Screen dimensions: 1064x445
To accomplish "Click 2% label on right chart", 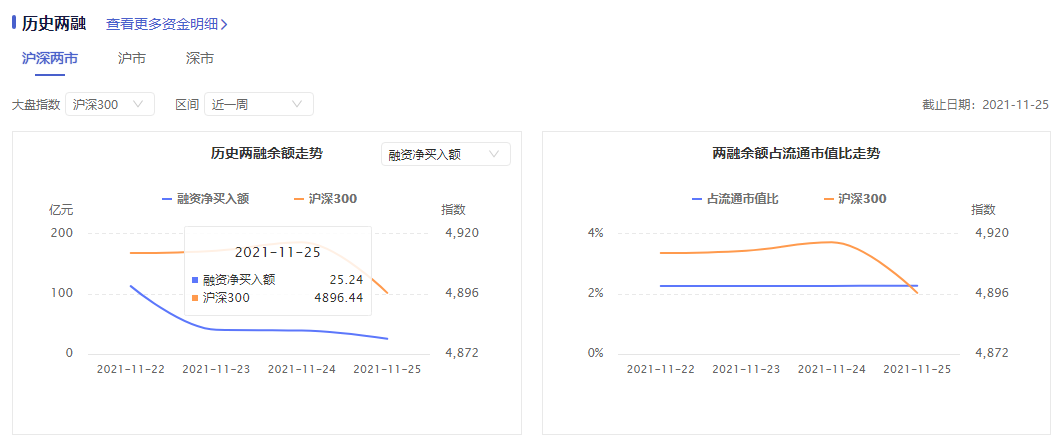I will [595, 293].
